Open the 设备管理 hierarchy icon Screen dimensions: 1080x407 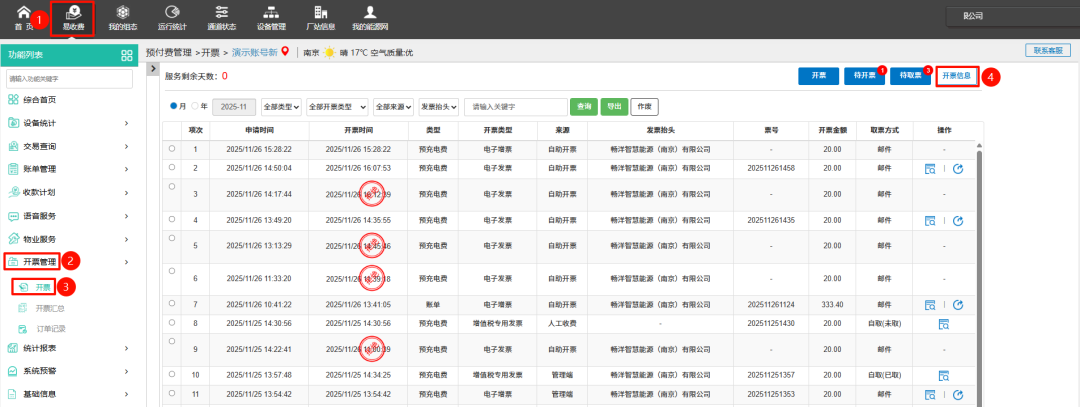[x=271, y=12]
